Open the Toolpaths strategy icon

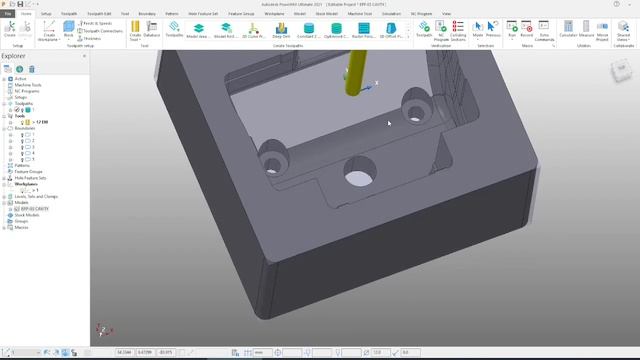pyautogui.click(x=174, y=29)
